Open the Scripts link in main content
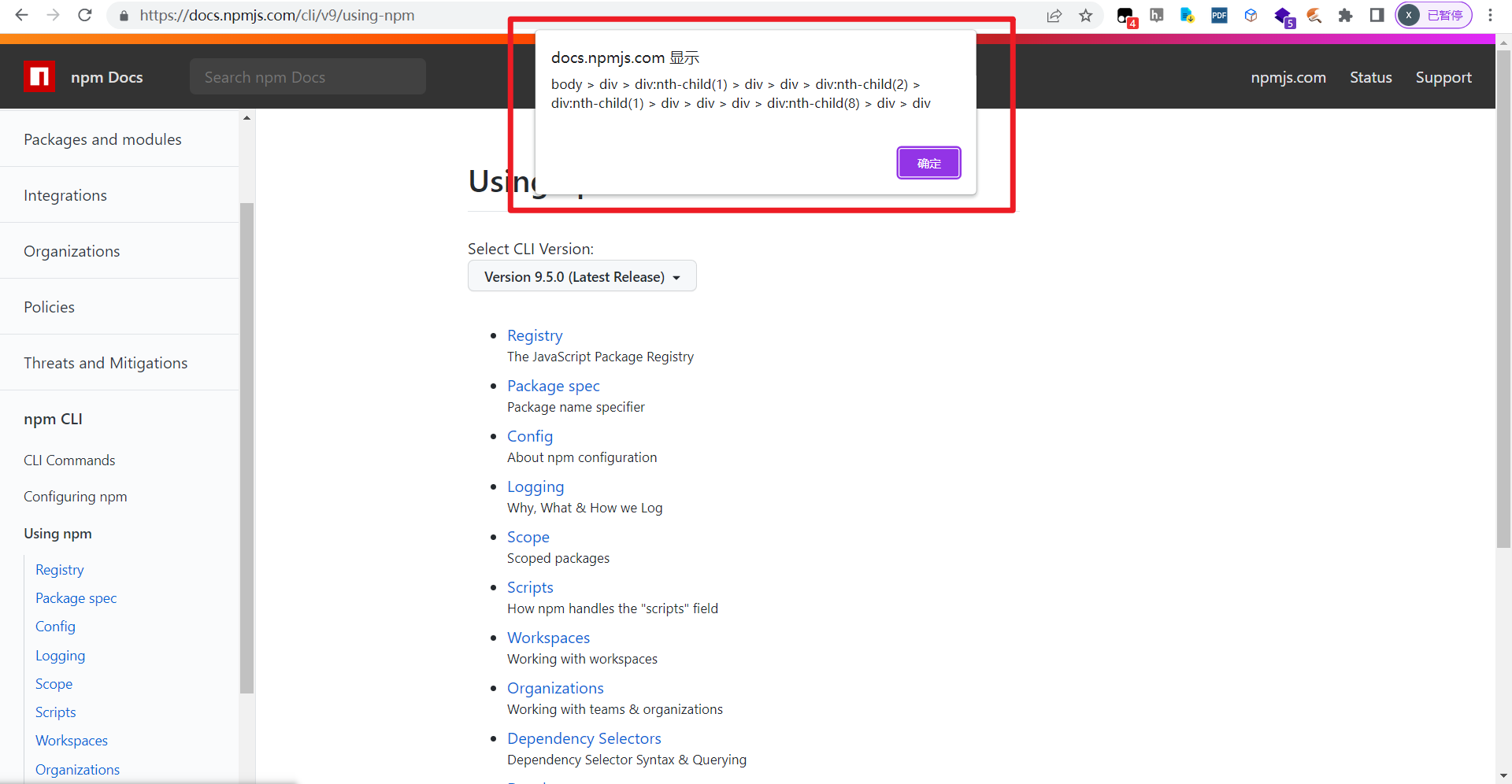This screenshot has width=1512, height=784. click(530, 587)
